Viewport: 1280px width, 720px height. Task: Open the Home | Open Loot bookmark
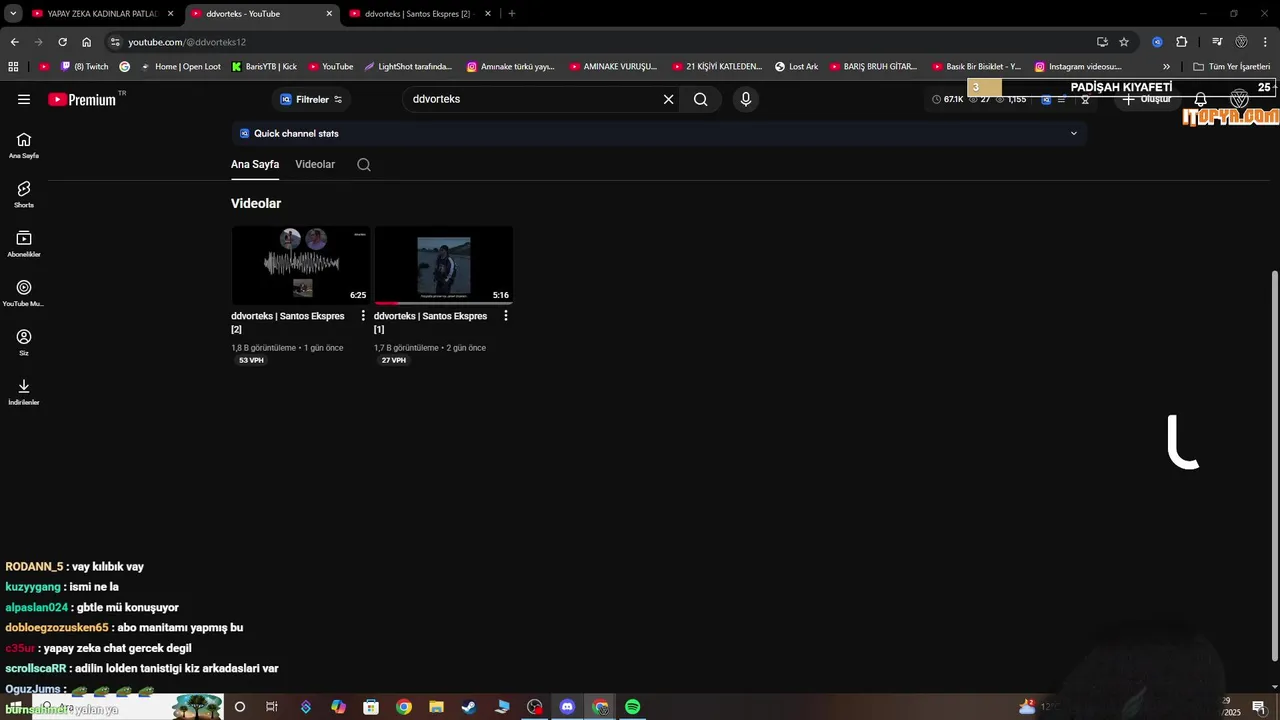coord(180,67)
